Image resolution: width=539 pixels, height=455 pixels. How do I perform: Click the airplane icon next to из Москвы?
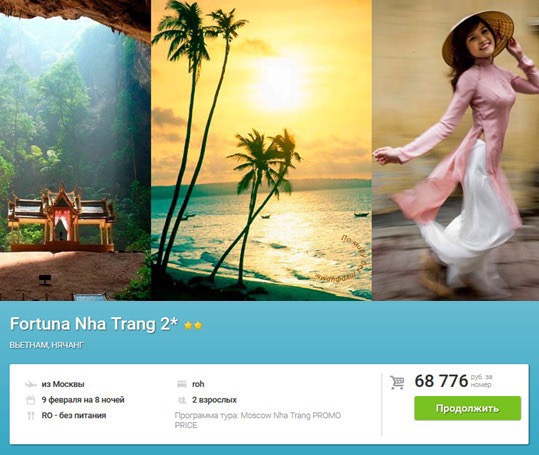click(31, 384)
